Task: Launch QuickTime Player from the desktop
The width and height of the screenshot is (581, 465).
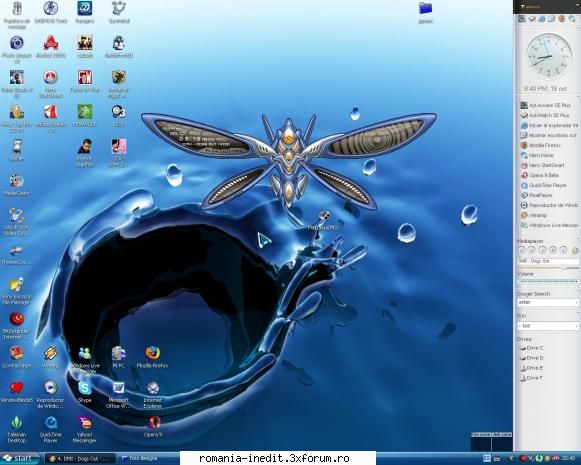Action: [x=50, y=429]
